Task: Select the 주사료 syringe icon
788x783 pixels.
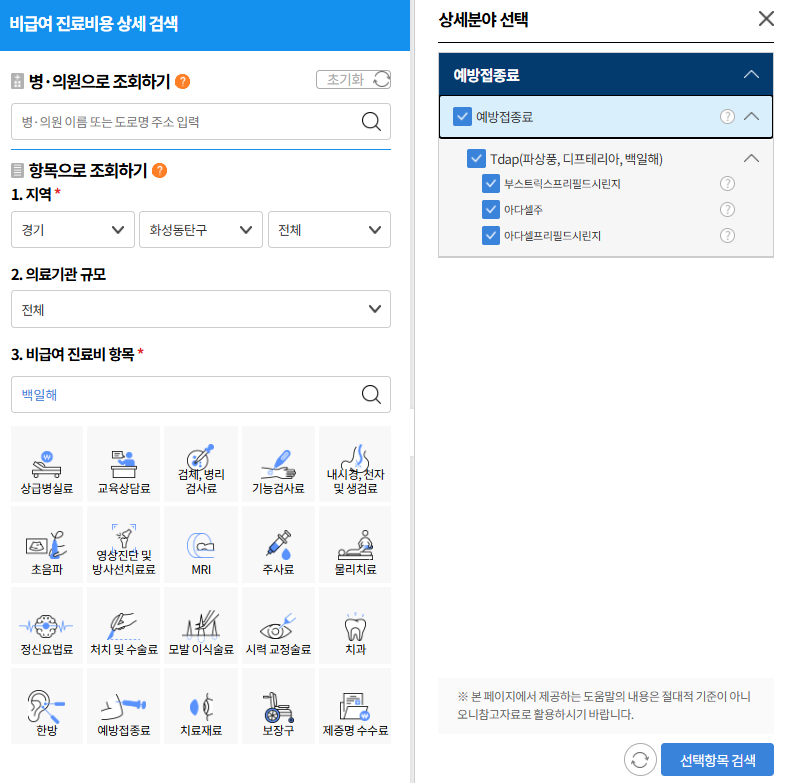Action: click(x=278, y=545)
